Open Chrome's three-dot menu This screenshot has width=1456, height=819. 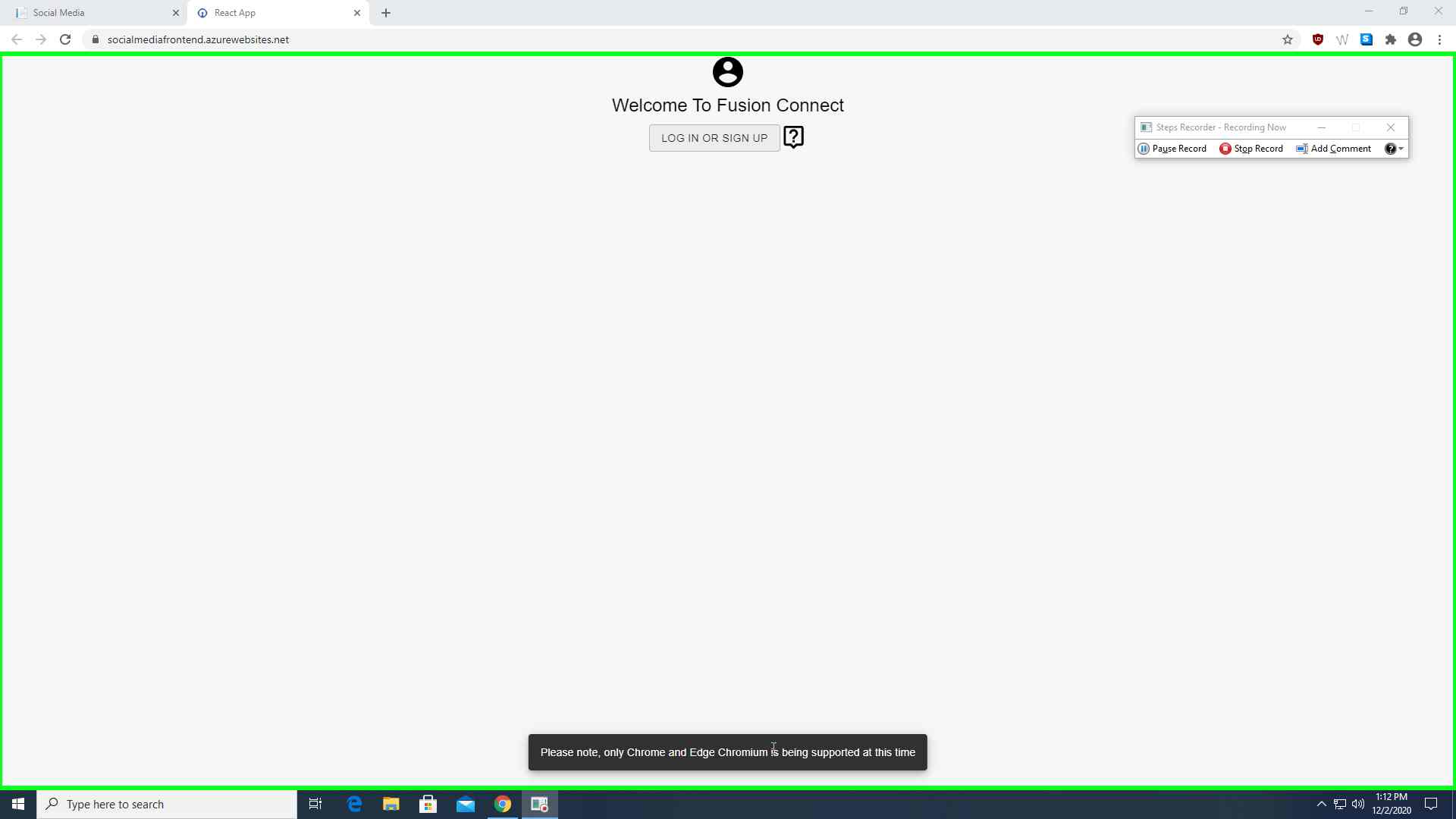pos(1439,39)
